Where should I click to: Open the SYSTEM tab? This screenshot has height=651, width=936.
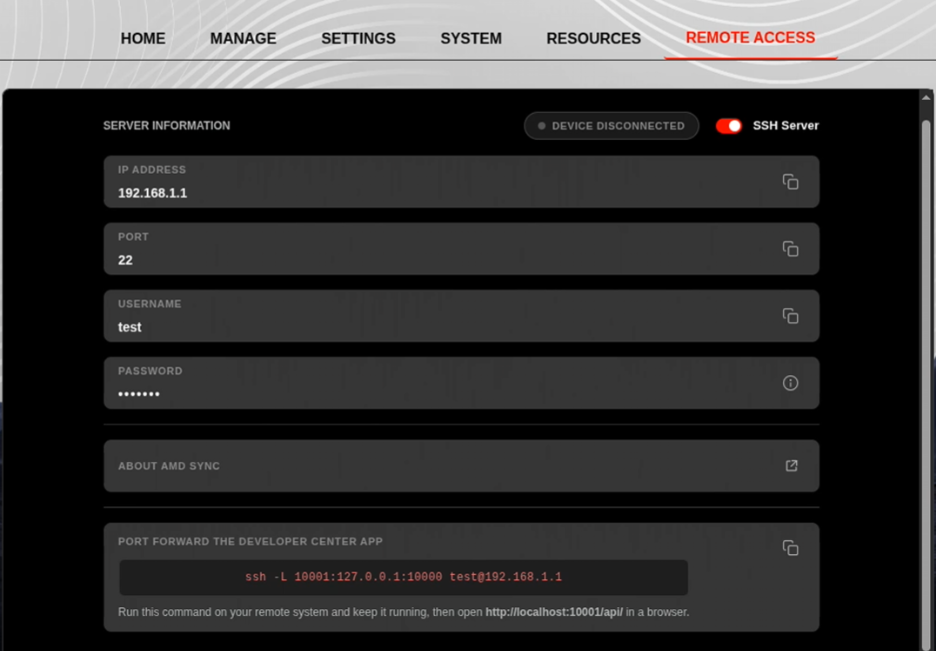(471, 38)
